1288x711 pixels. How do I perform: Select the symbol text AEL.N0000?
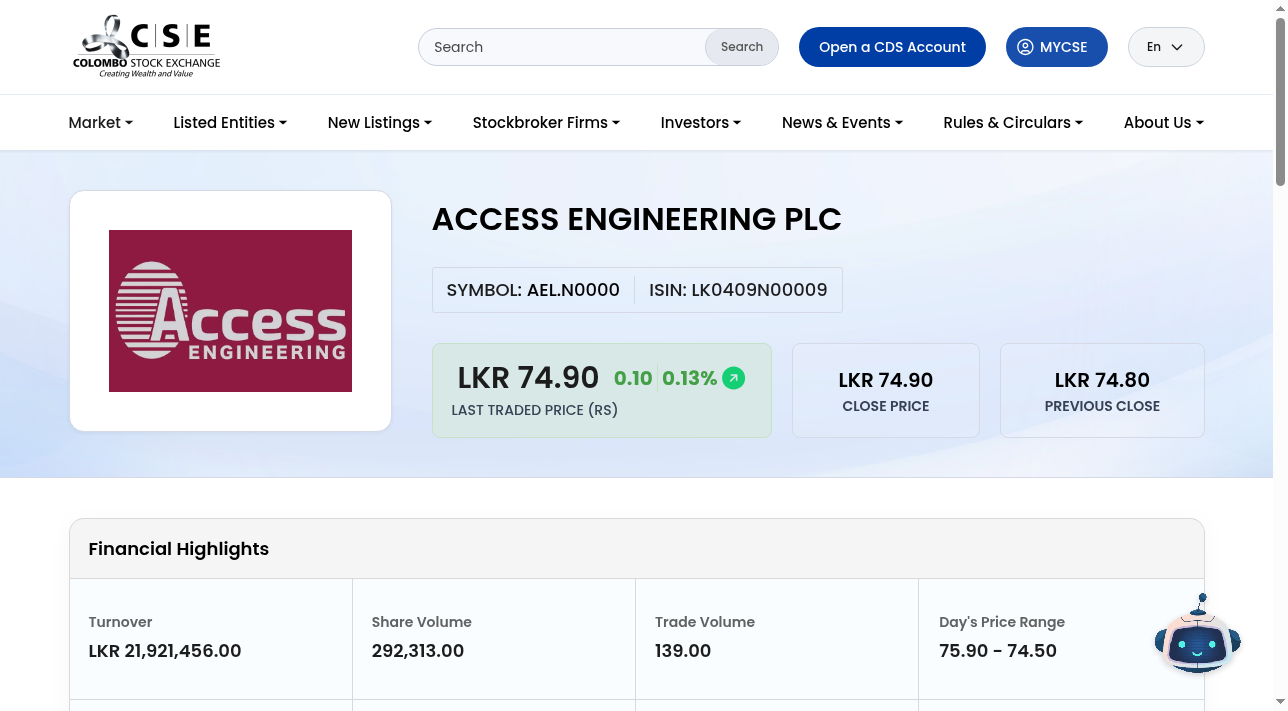tap(573, 290)
